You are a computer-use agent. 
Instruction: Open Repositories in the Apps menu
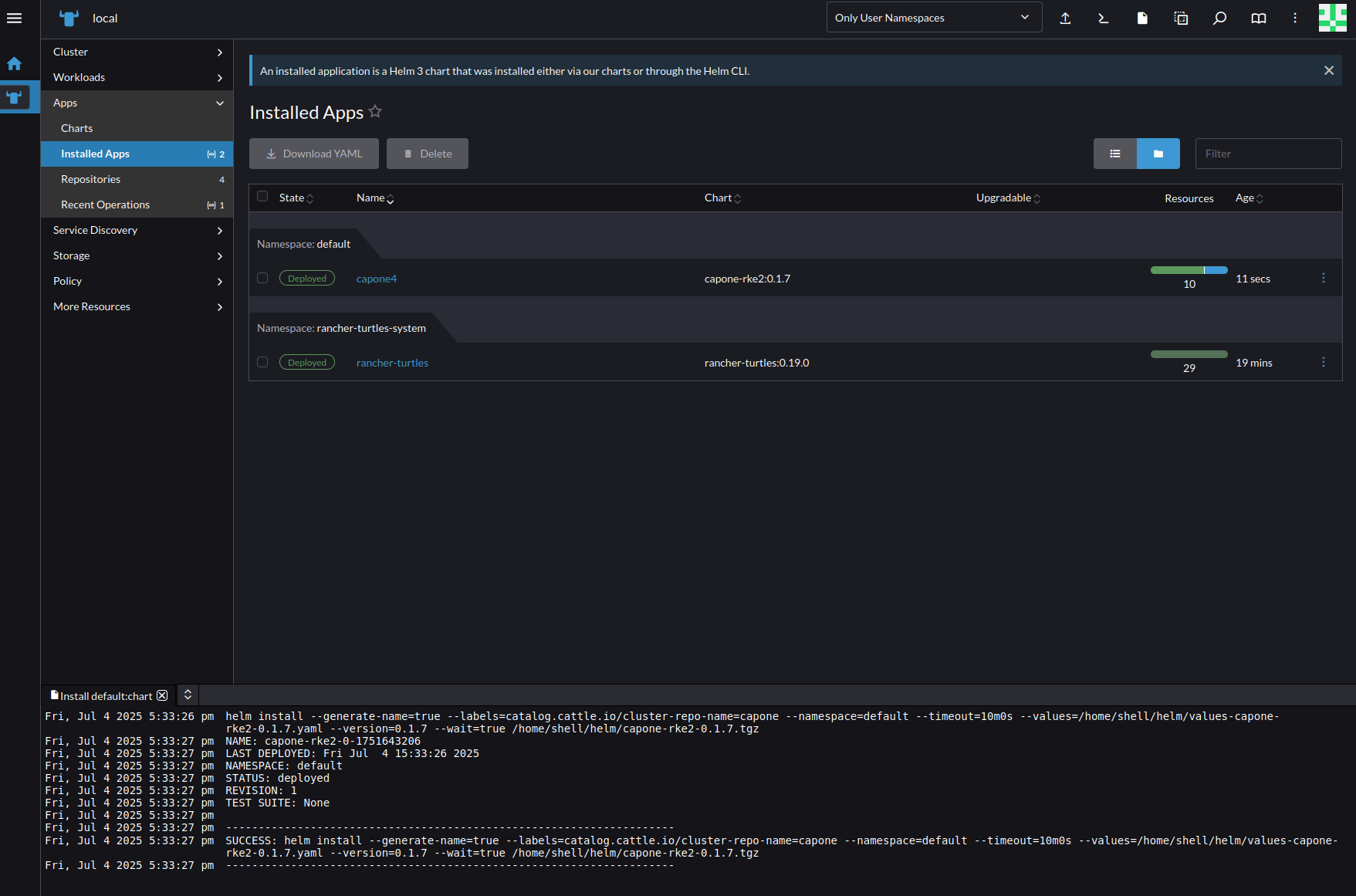137,179
